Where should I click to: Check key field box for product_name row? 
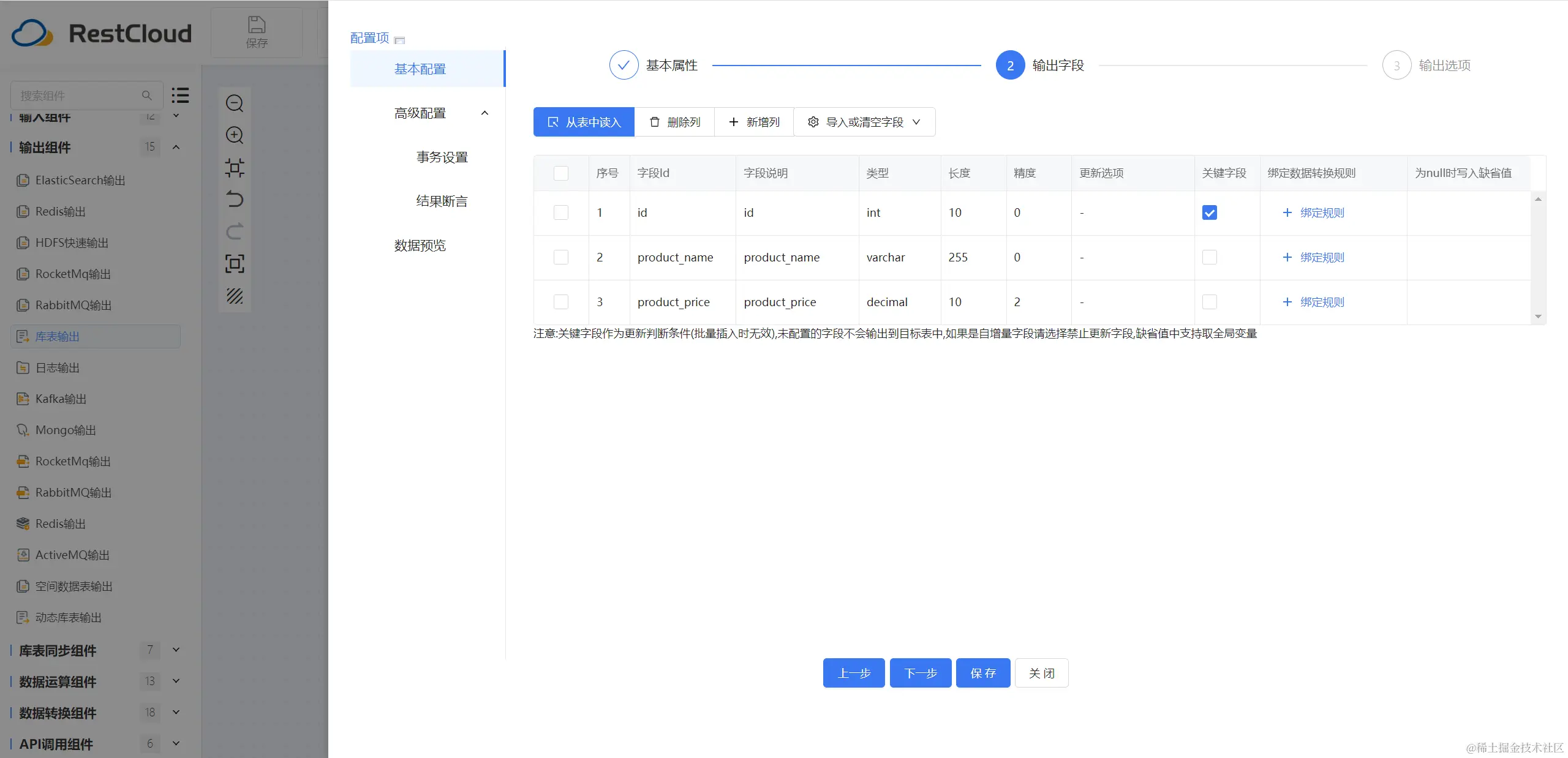coord(1209,257)
